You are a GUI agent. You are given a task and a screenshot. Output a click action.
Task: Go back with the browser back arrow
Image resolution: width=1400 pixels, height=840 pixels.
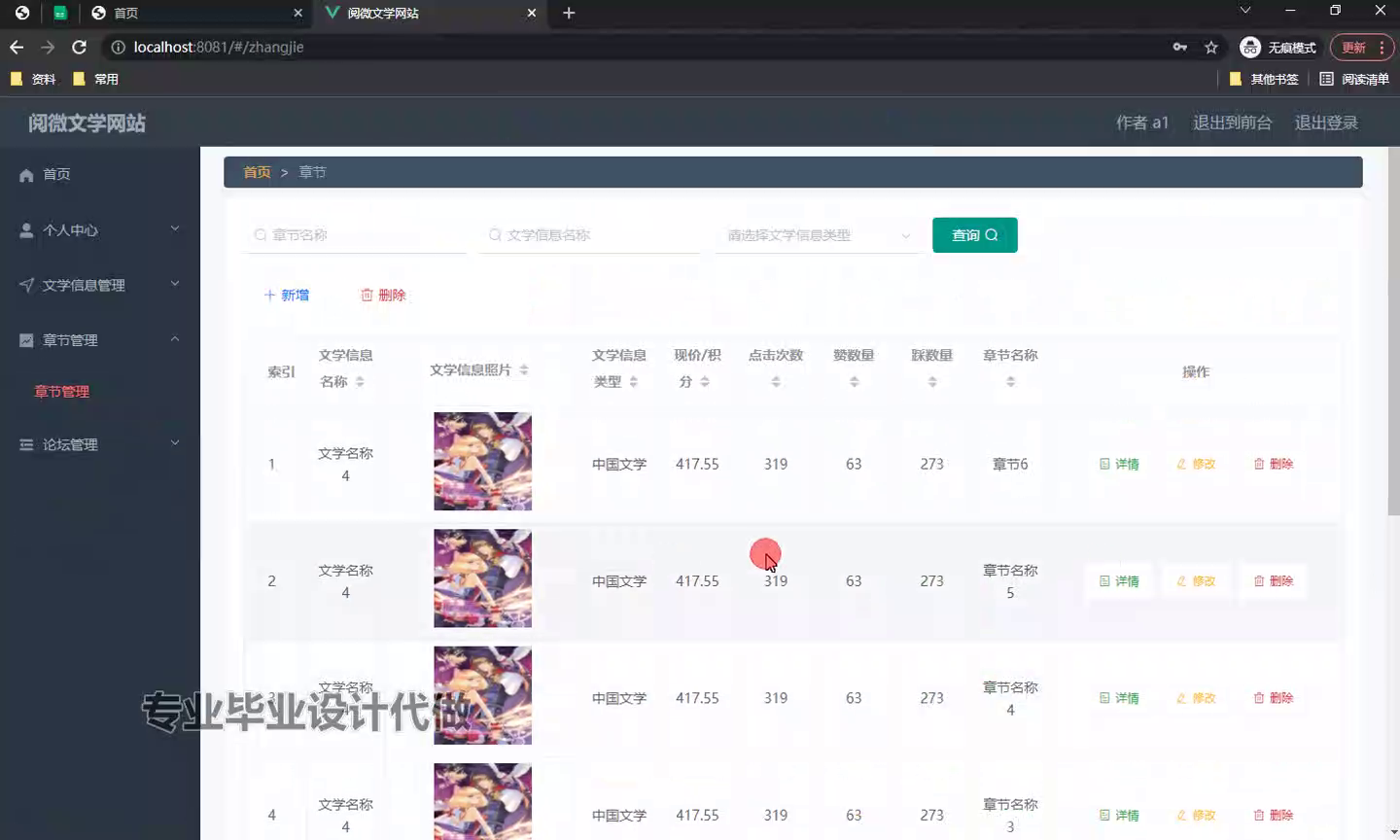[17, 47]
